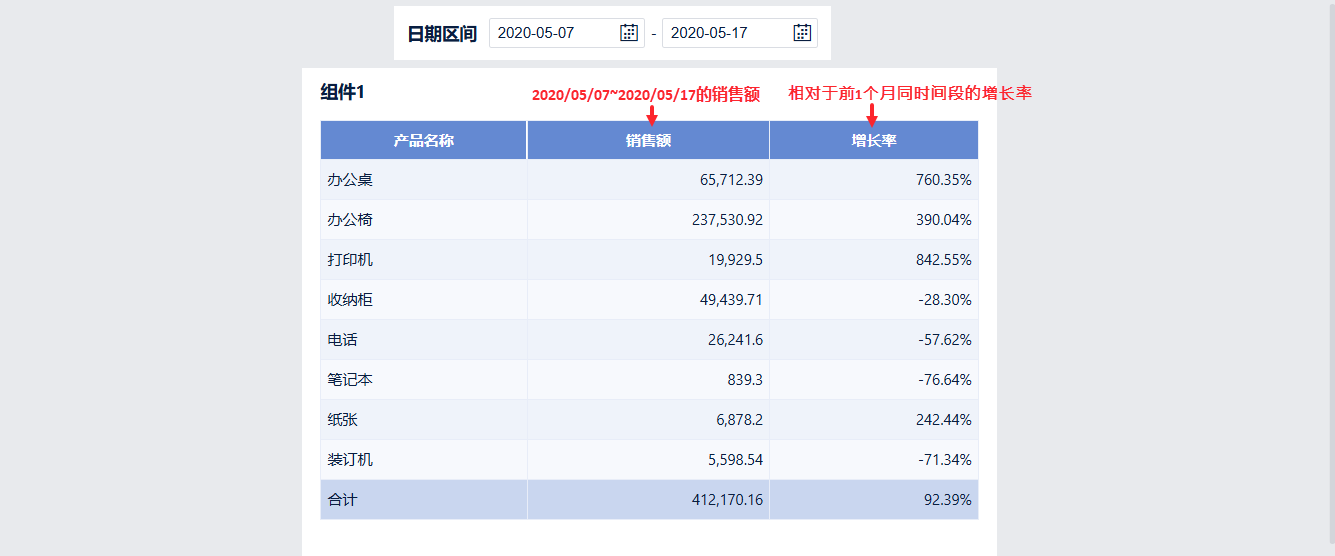This screenshot has height=556, width=1335.
Task: Select the 纸张 row name
Action: pyautogui.click(x=342, y=420)
